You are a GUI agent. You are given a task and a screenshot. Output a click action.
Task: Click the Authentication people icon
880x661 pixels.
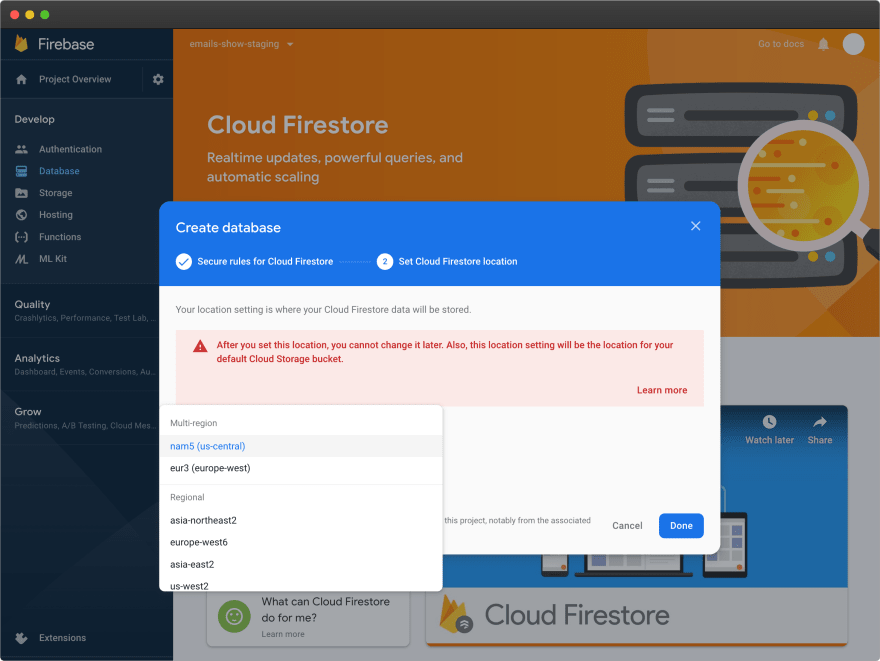(21, 149)
